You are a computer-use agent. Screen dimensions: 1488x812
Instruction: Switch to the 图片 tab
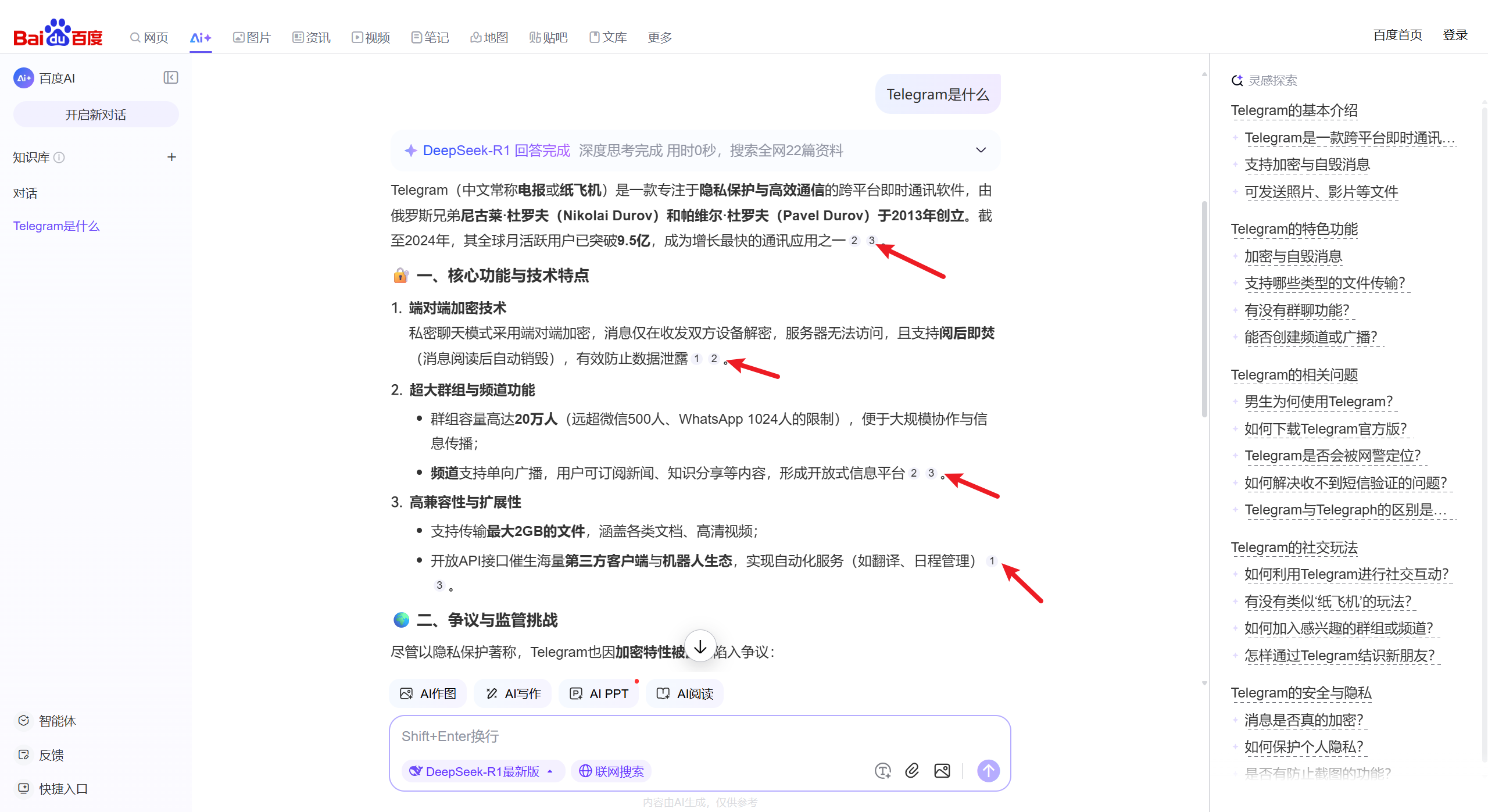pos(252,37)
